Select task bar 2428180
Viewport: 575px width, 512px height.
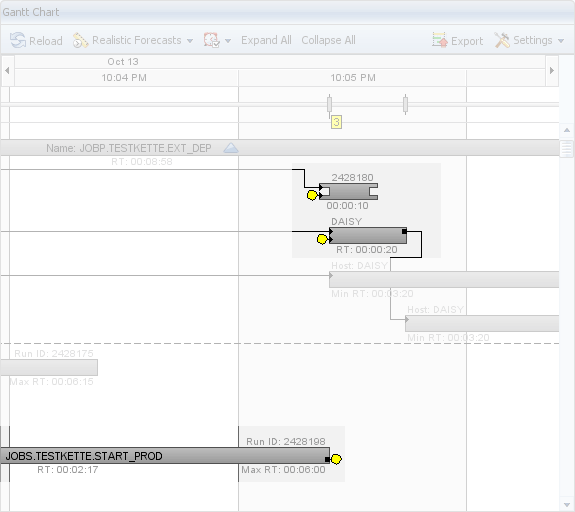pos(349,191)
